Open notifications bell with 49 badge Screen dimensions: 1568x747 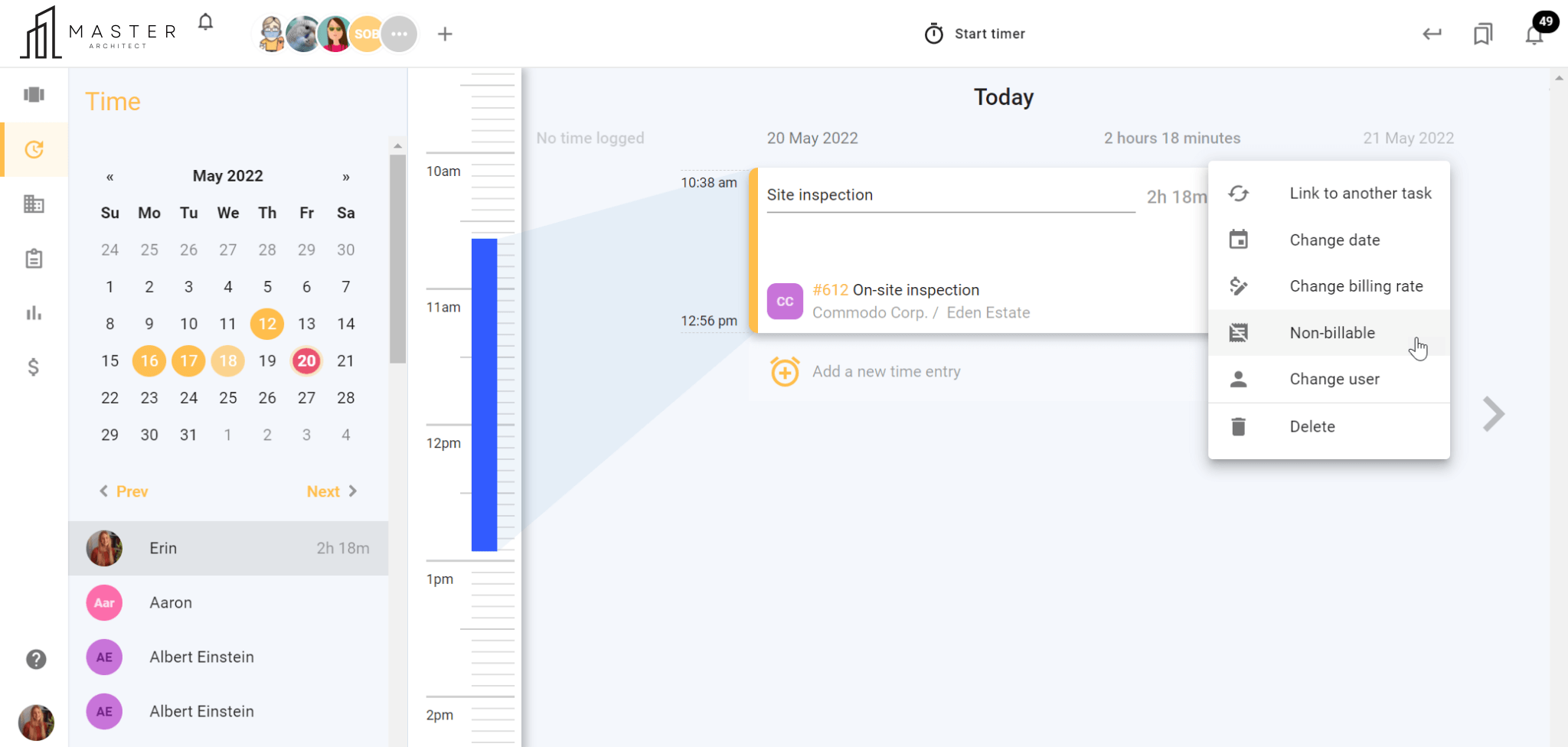(1536, 34)
